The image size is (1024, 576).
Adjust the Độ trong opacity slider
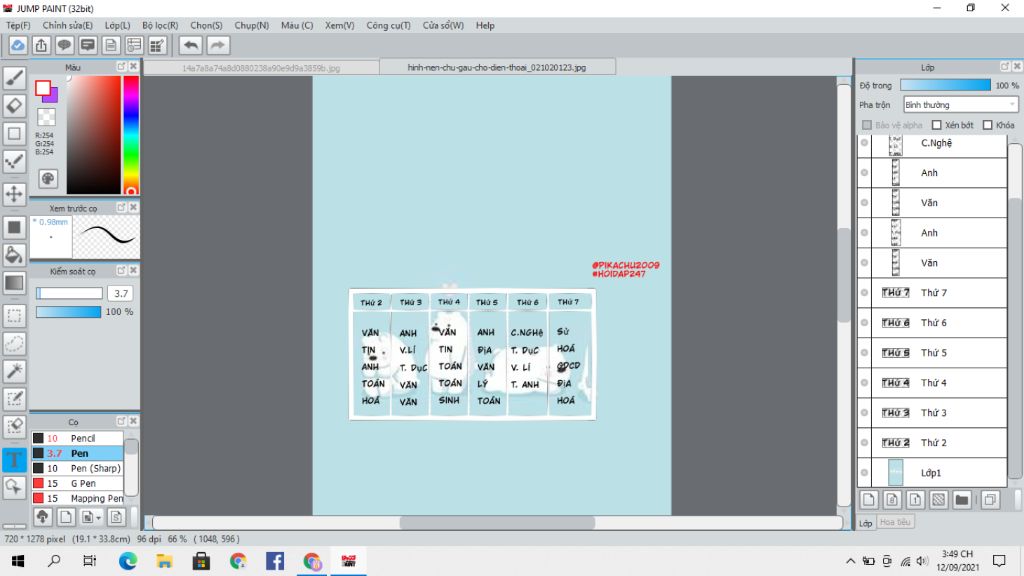(x=945, y=85)
